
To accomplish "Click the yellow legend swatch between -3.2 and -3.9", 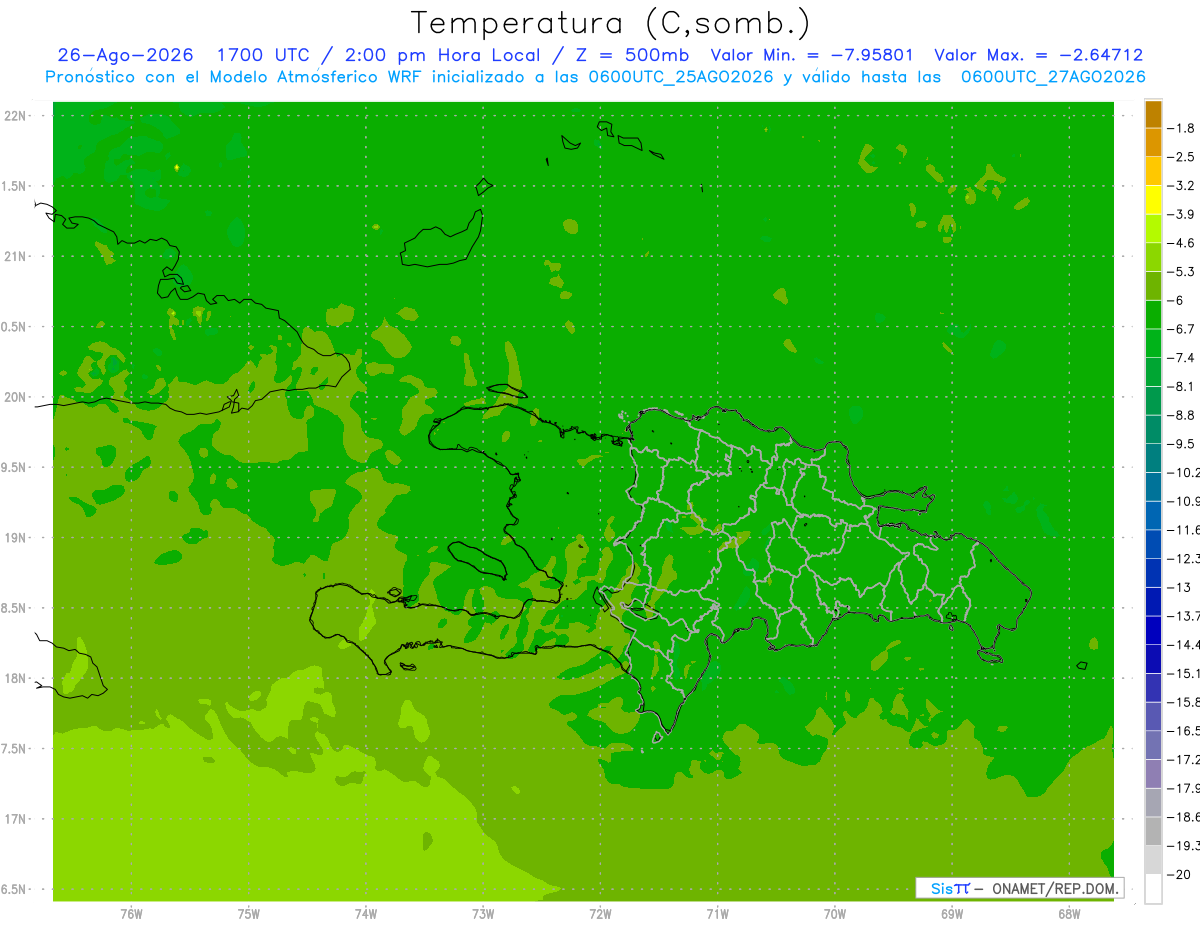I will pos(1153,201).
